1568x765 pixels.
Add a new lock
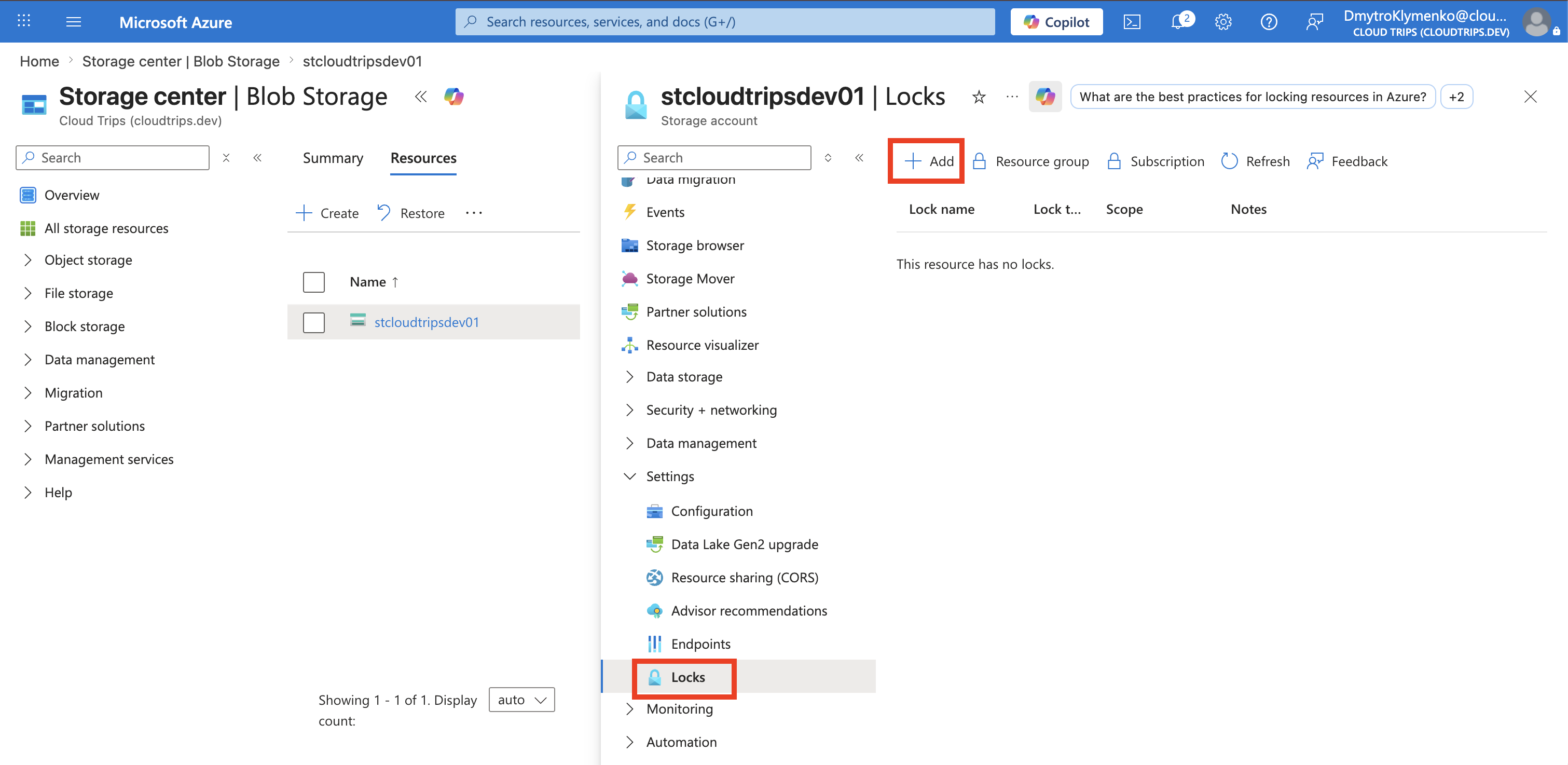pos(928,161)
